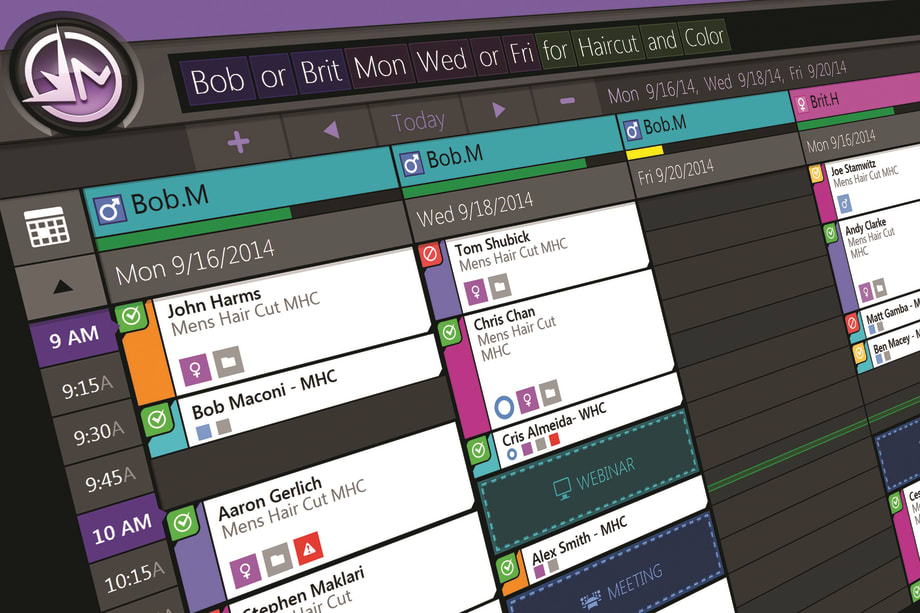Open Stephen Maklari appointment
The height and width of the screenshot is (613, 920).
pyautogui.click(x=305, y=591)
